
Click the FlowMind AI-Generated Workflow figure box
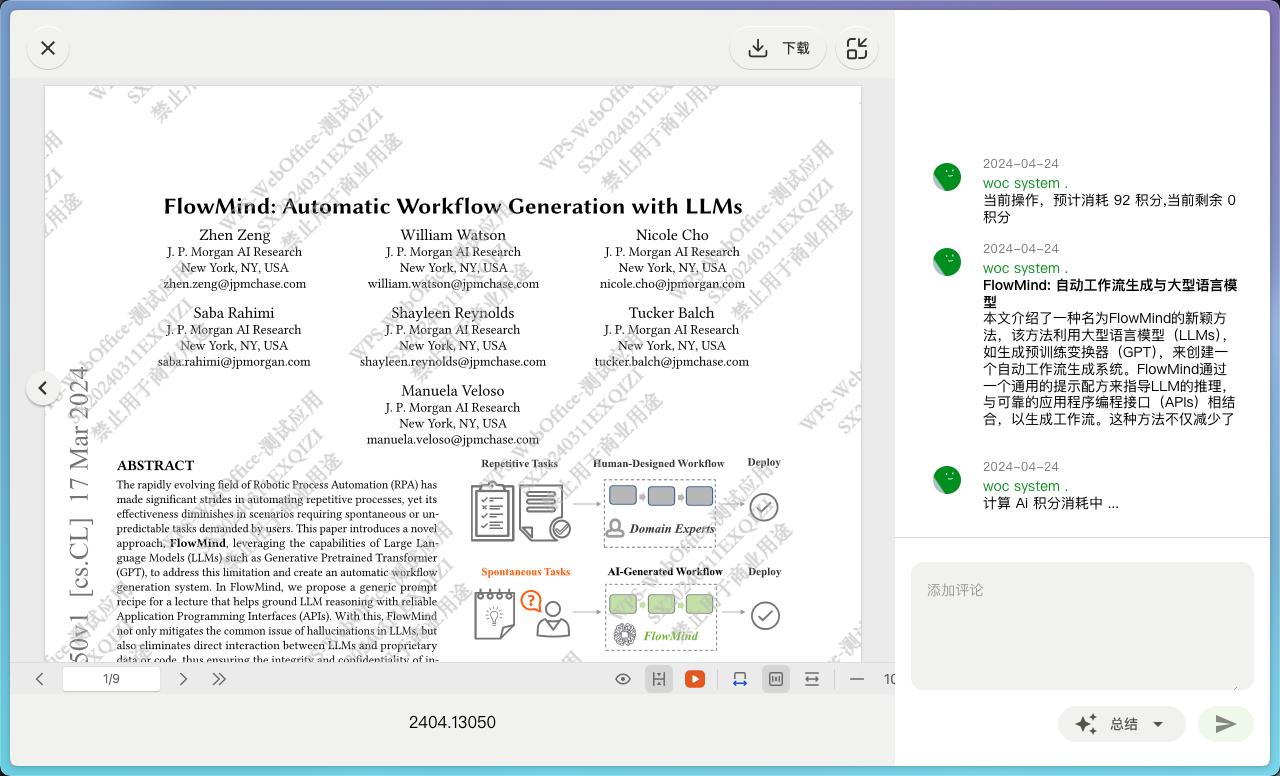[x=660, y=619]
